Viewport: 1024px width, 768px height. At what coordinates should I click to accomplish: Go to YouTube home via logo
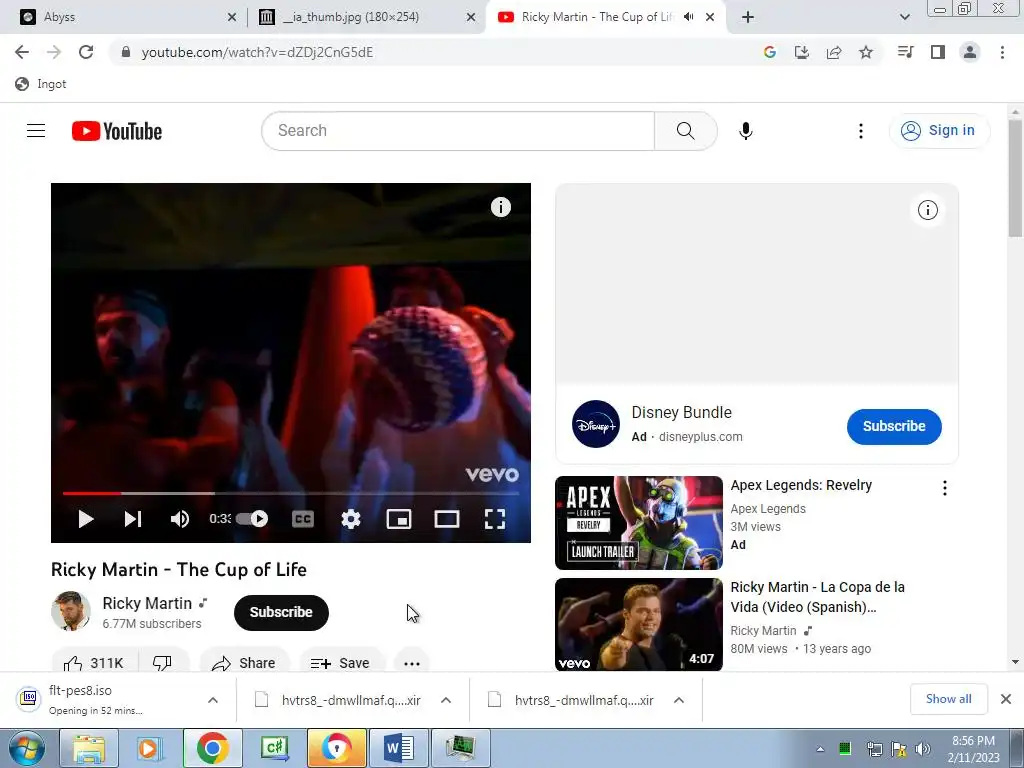117,131
